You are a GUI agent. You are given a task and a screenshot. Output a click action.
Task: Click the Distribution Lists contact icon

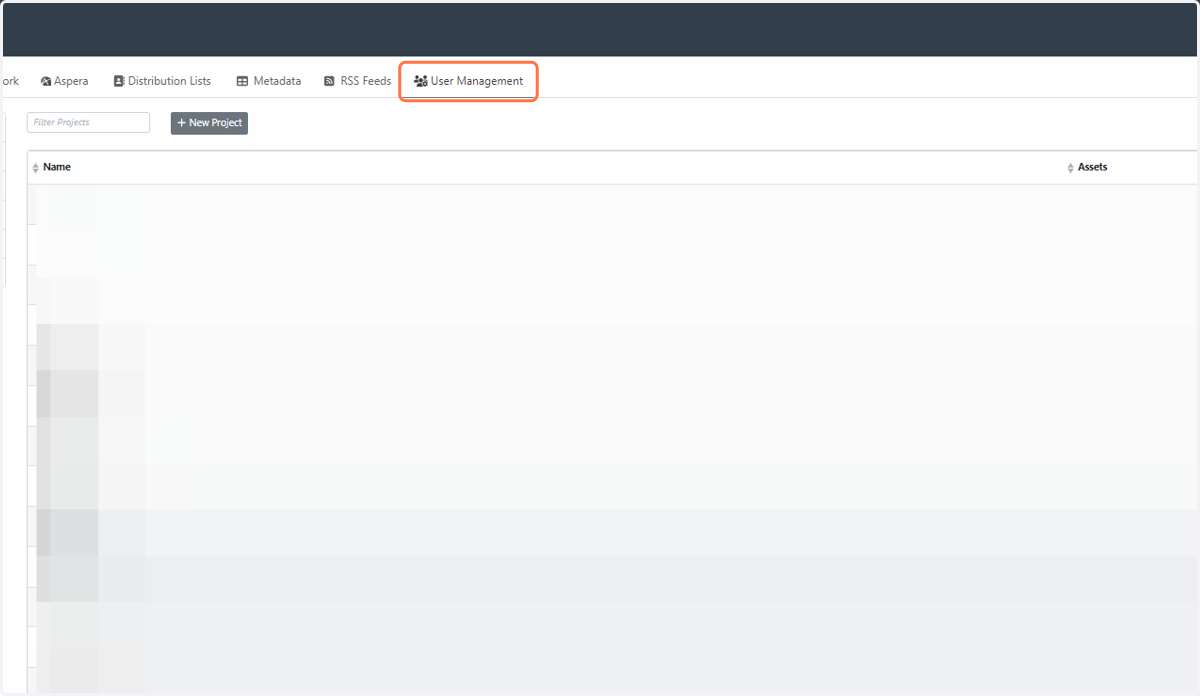(119, 82)
